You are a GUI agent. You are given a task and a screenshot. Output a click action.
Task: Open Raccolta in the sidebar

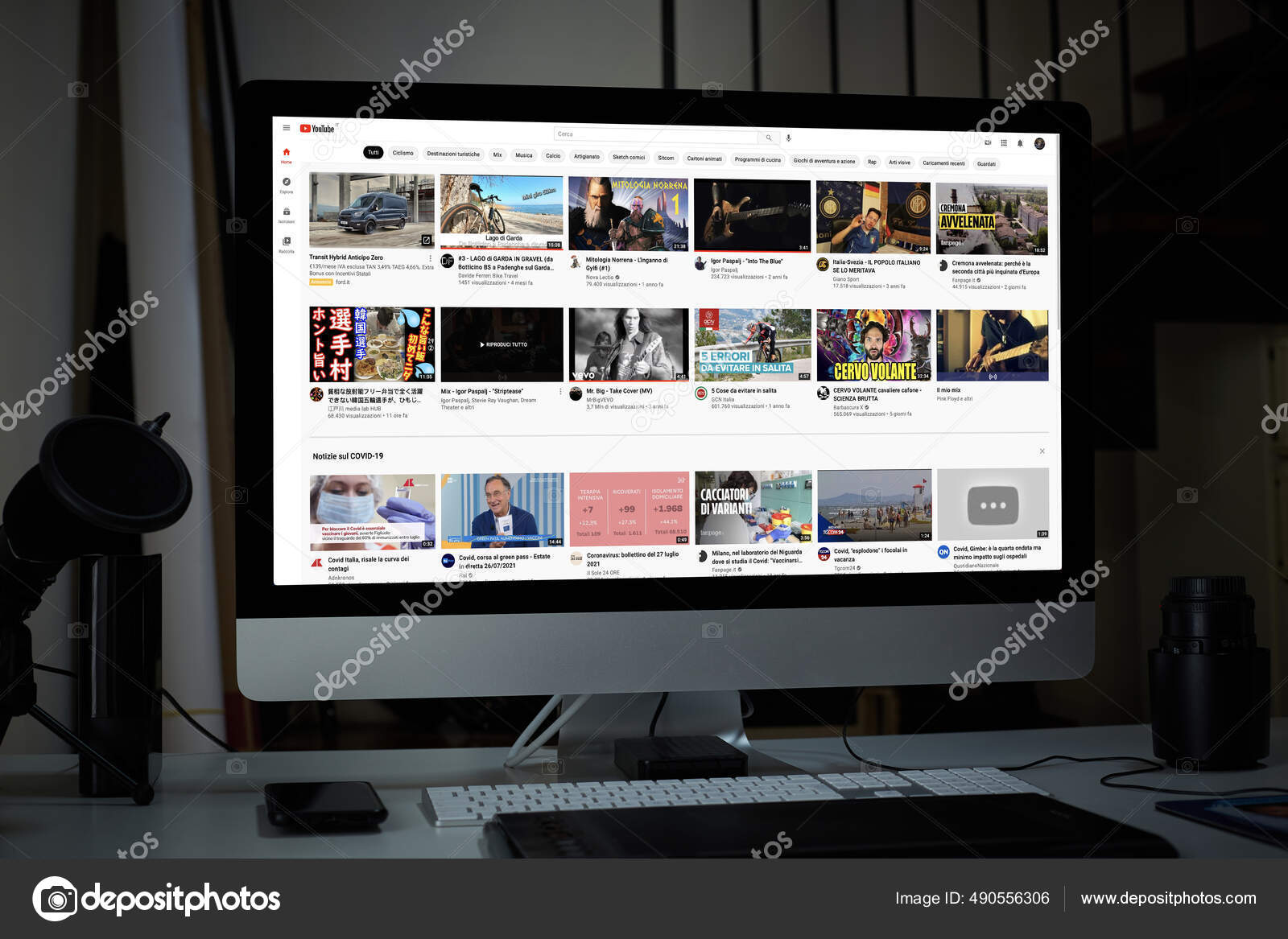tap(287, 241)
